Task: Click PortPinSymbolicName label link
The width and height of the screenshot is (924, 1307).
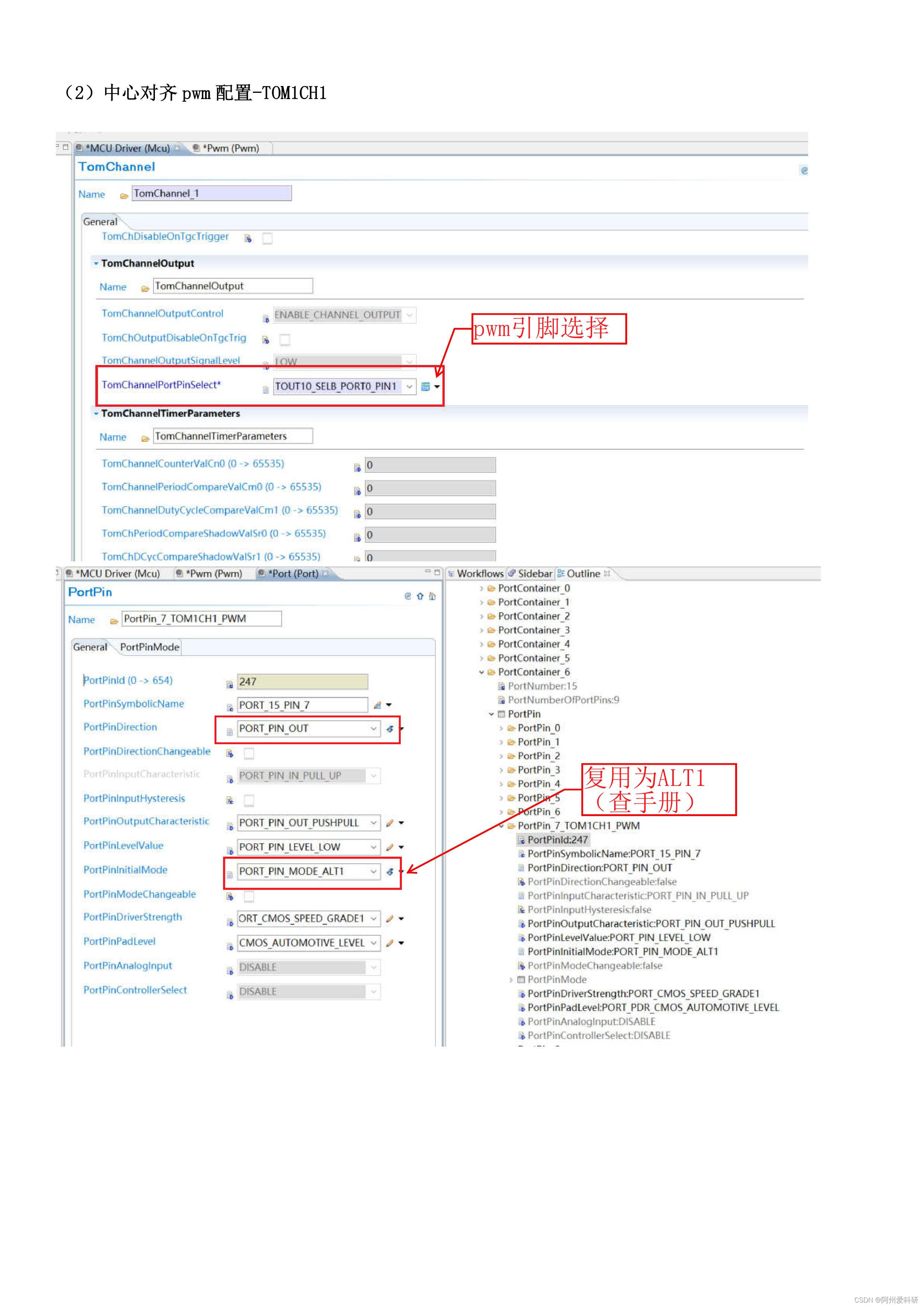Action: tap(134, 704)
